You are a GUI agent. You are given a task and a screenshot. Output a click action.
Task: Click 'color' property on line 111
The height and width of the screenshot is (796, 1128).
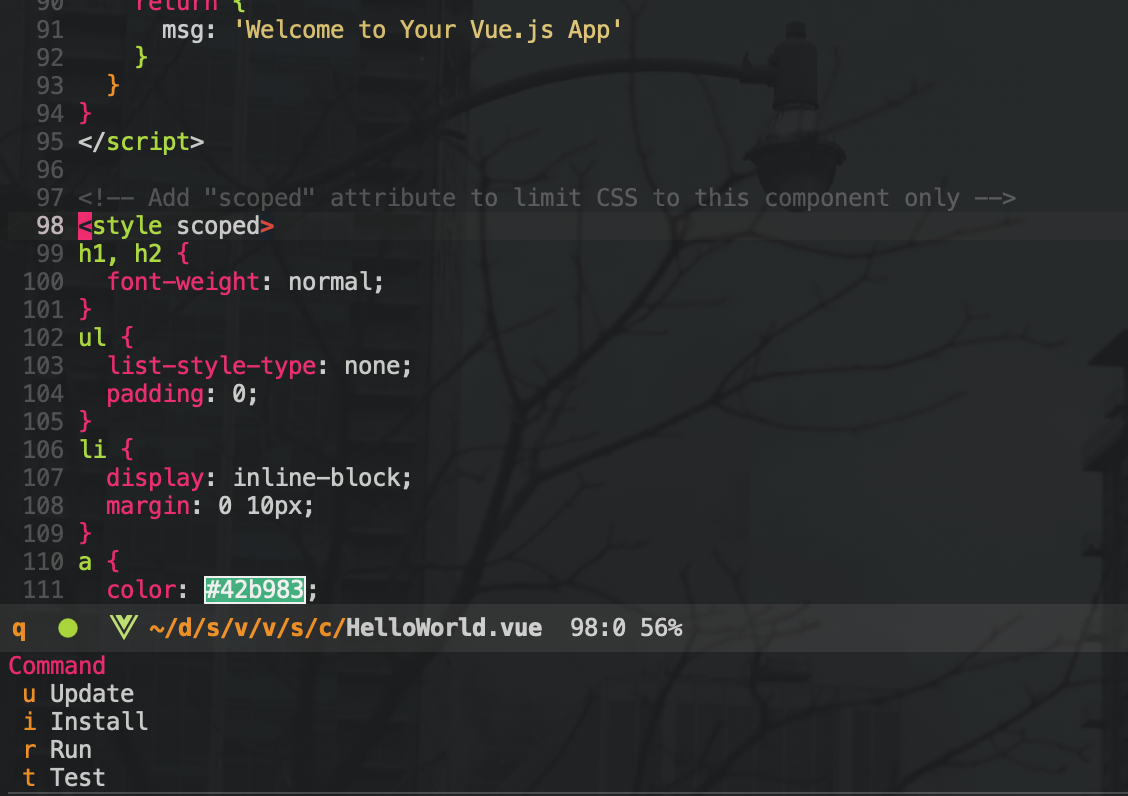click(x=141, y=590)
